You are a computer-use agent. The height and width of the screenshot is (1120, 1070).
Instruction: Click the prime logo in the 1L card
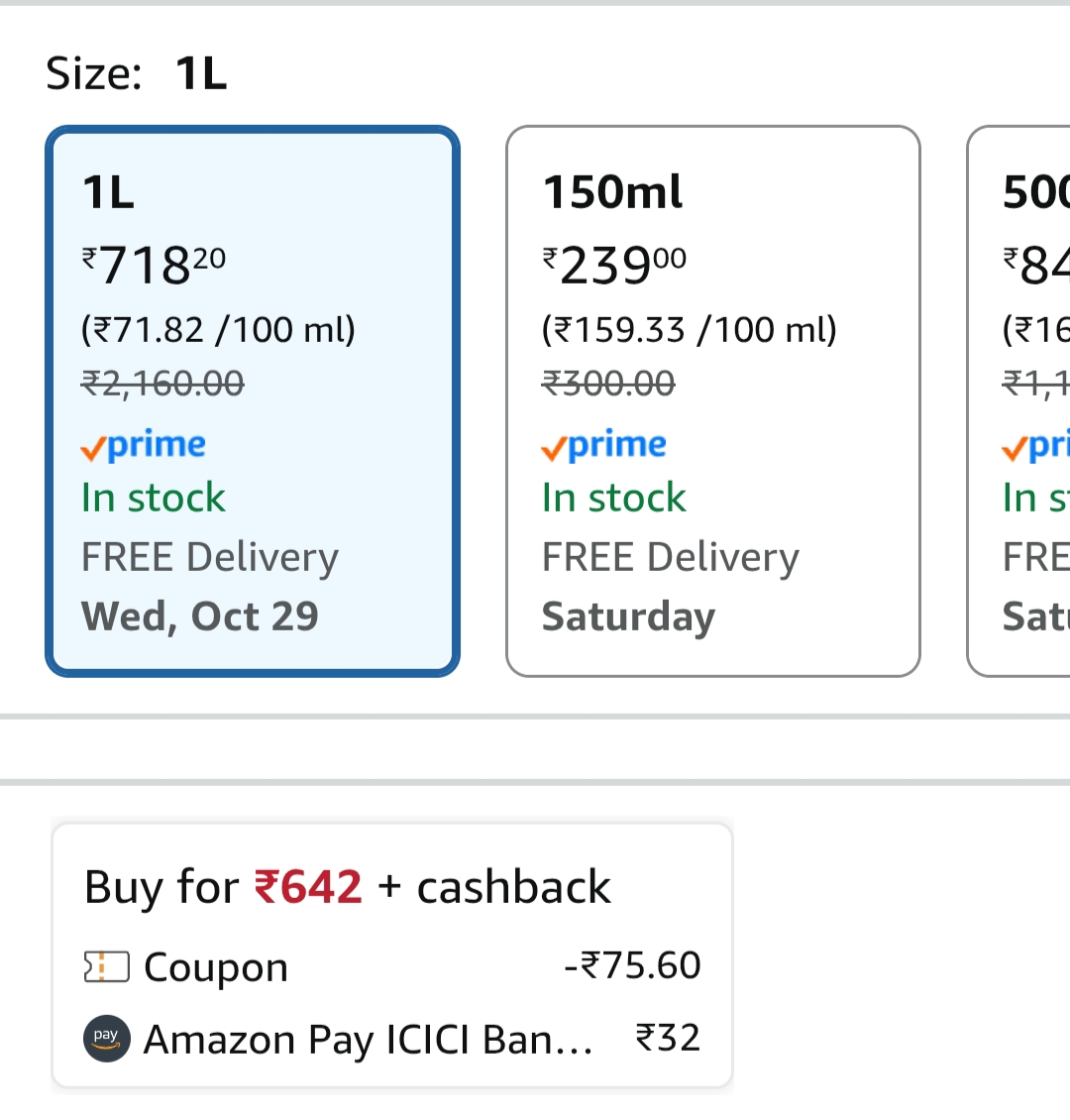[144, 446]
